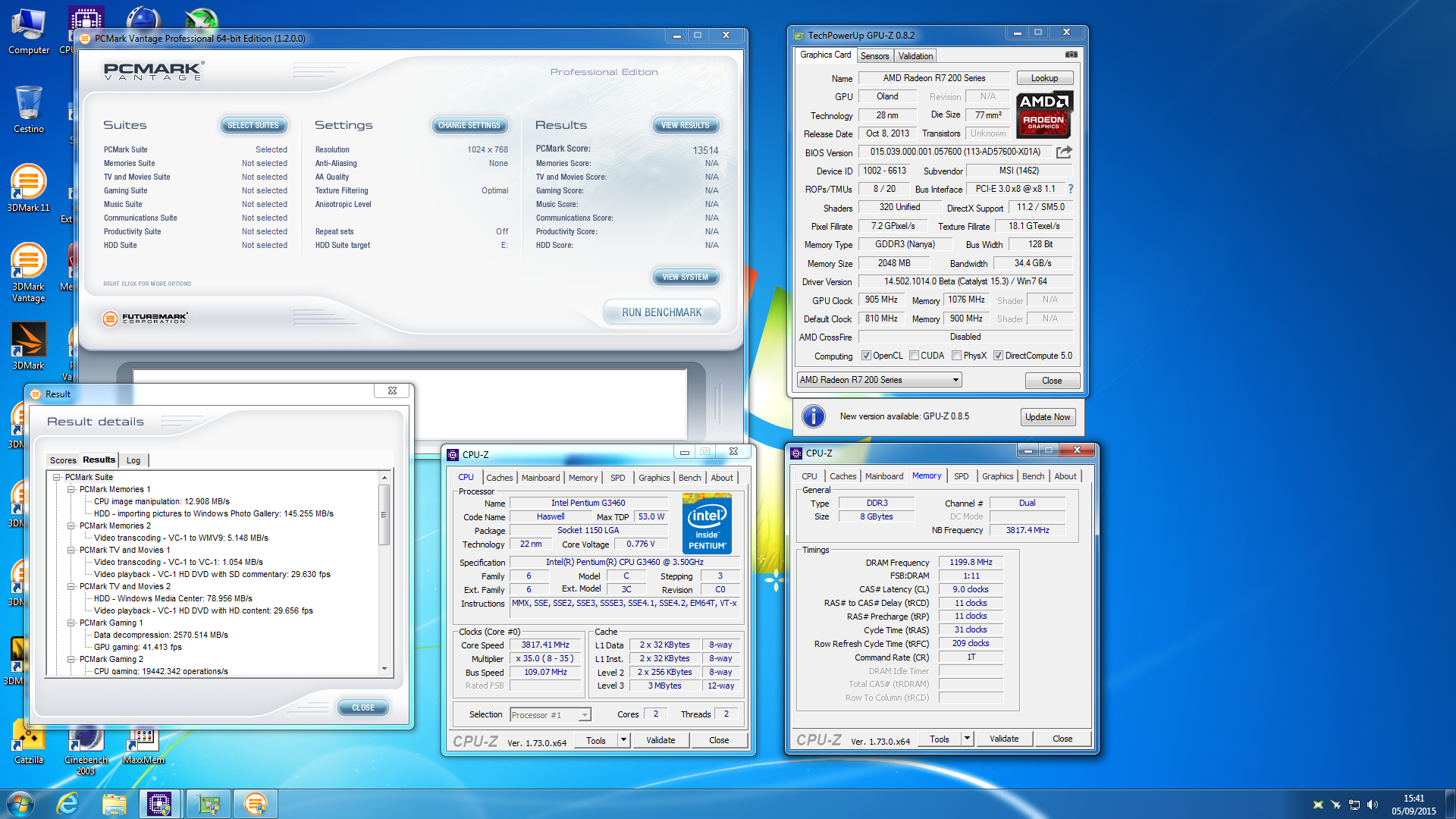Click the PCMark Vantage title bar icon

(x=85, y=38)
